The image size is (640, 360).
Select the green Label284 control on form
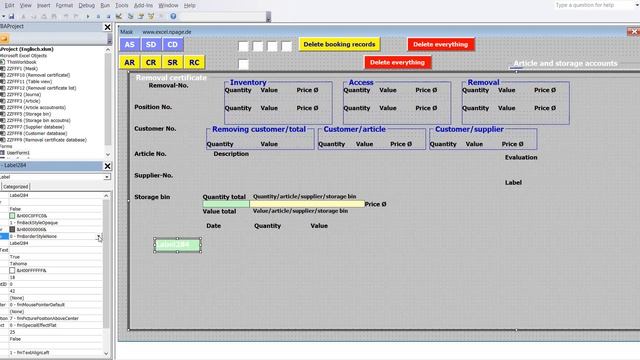[178, 245]
